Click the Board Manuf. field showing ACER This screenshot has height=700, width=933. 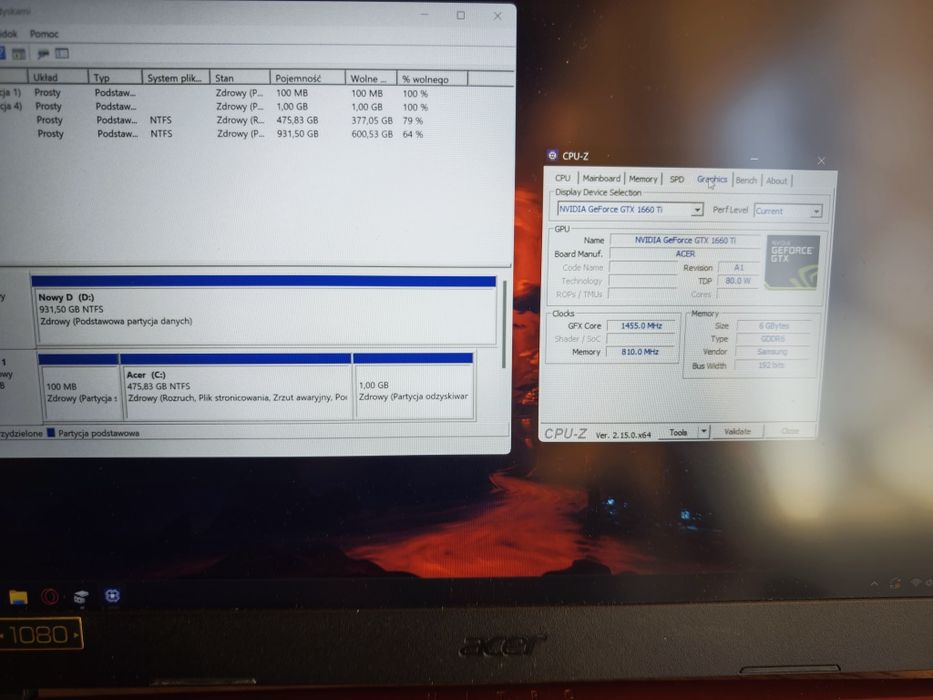click(685, 254)
